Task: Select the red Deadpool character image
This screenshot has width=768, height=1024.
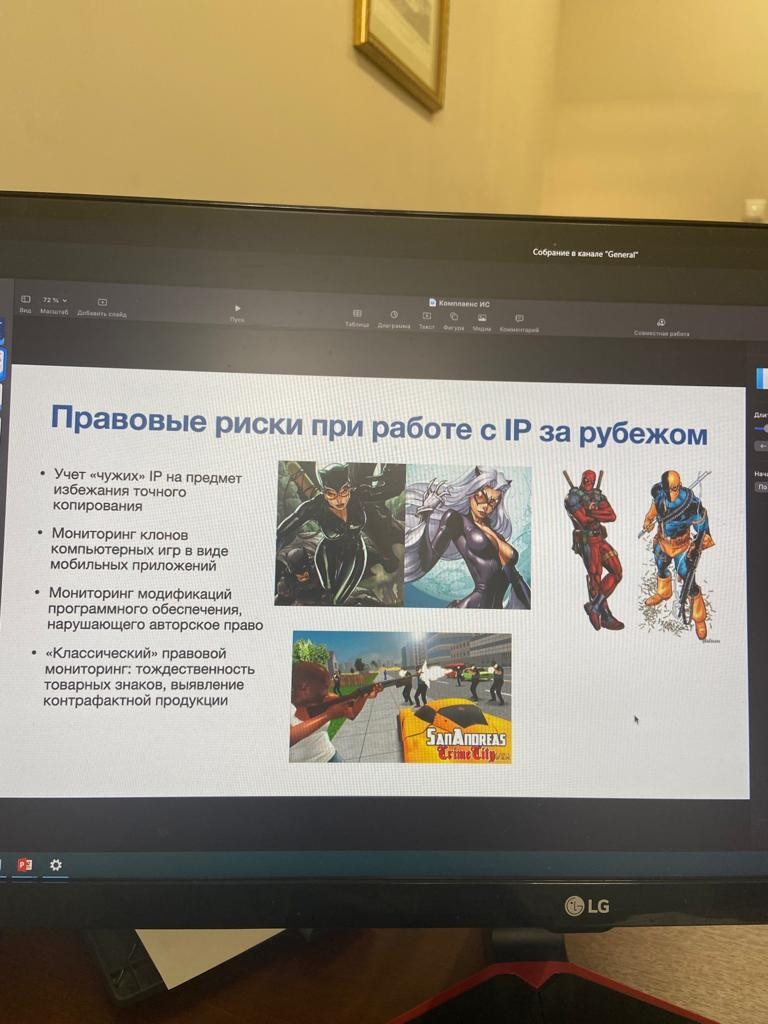Action: [592, 546]
